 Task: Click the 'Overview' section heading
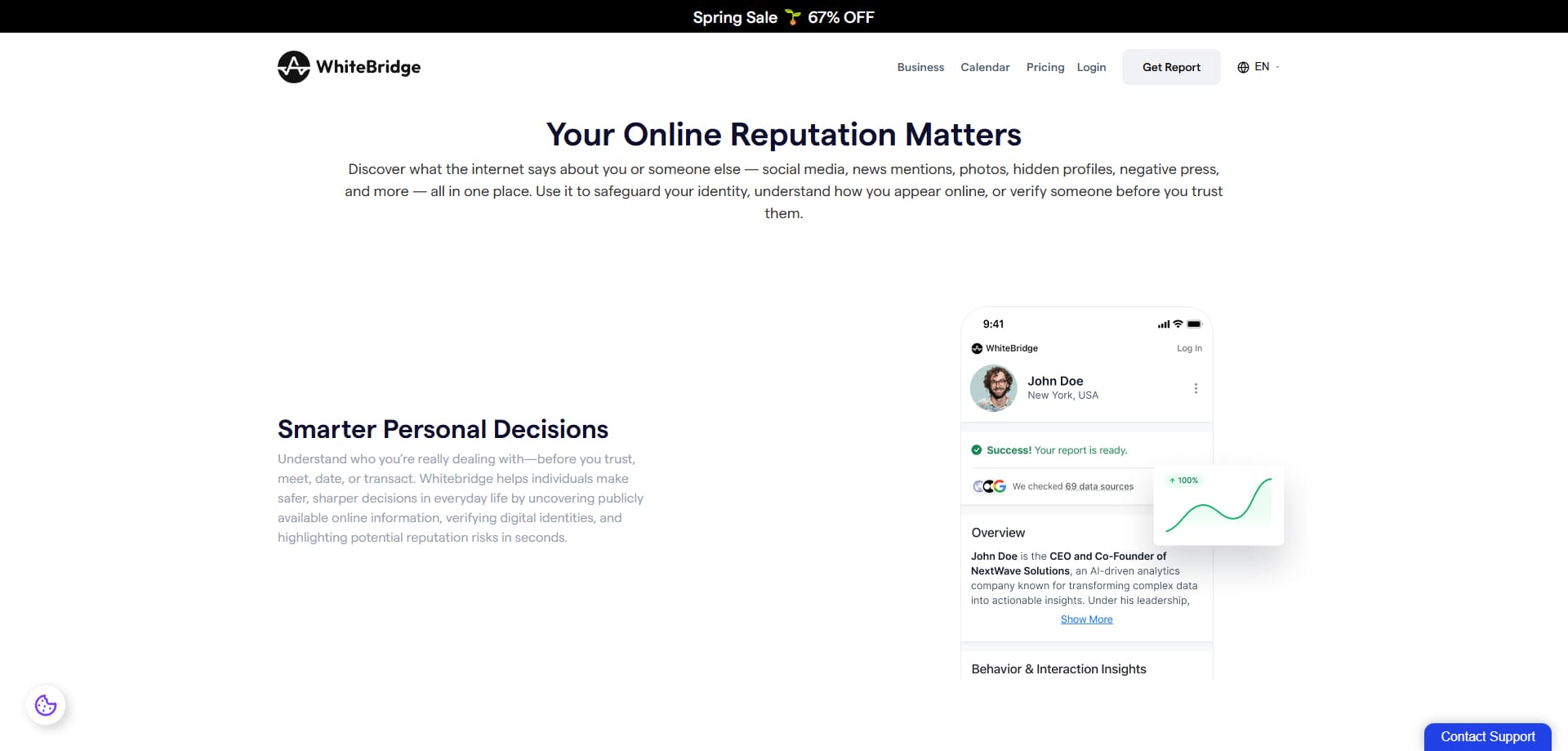pyautogui.click(x=998, y=533)
